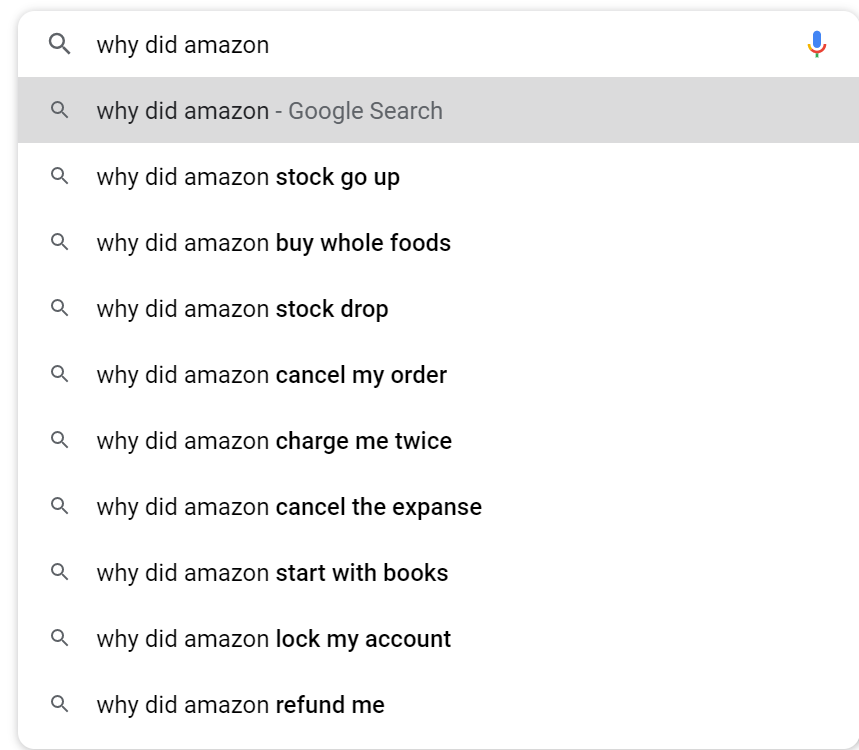
Task: Pick 'why did amazon cancel the expanse'
Action: [438, 506]
